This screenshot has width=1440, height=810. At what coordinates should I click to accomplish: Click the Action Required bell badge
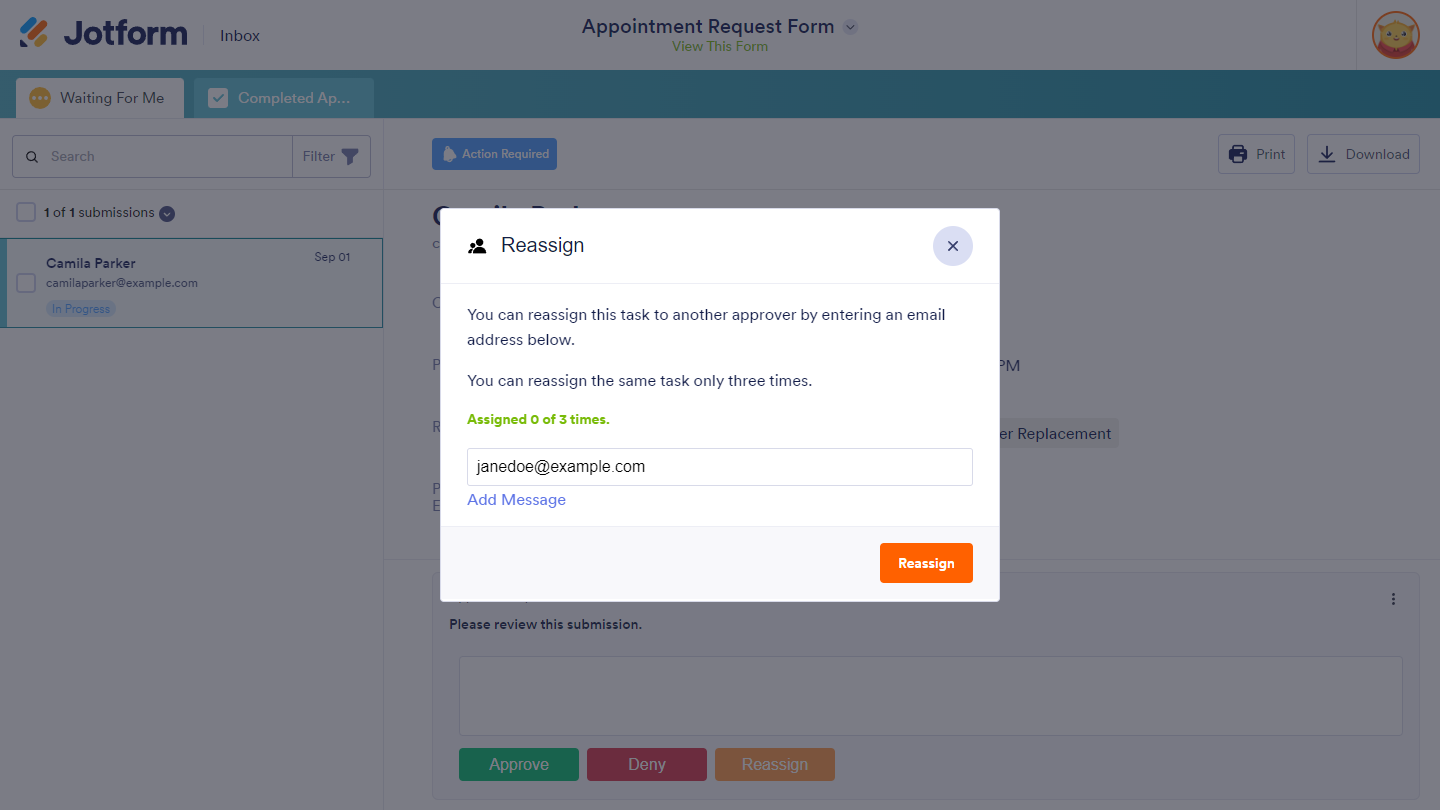494,154
